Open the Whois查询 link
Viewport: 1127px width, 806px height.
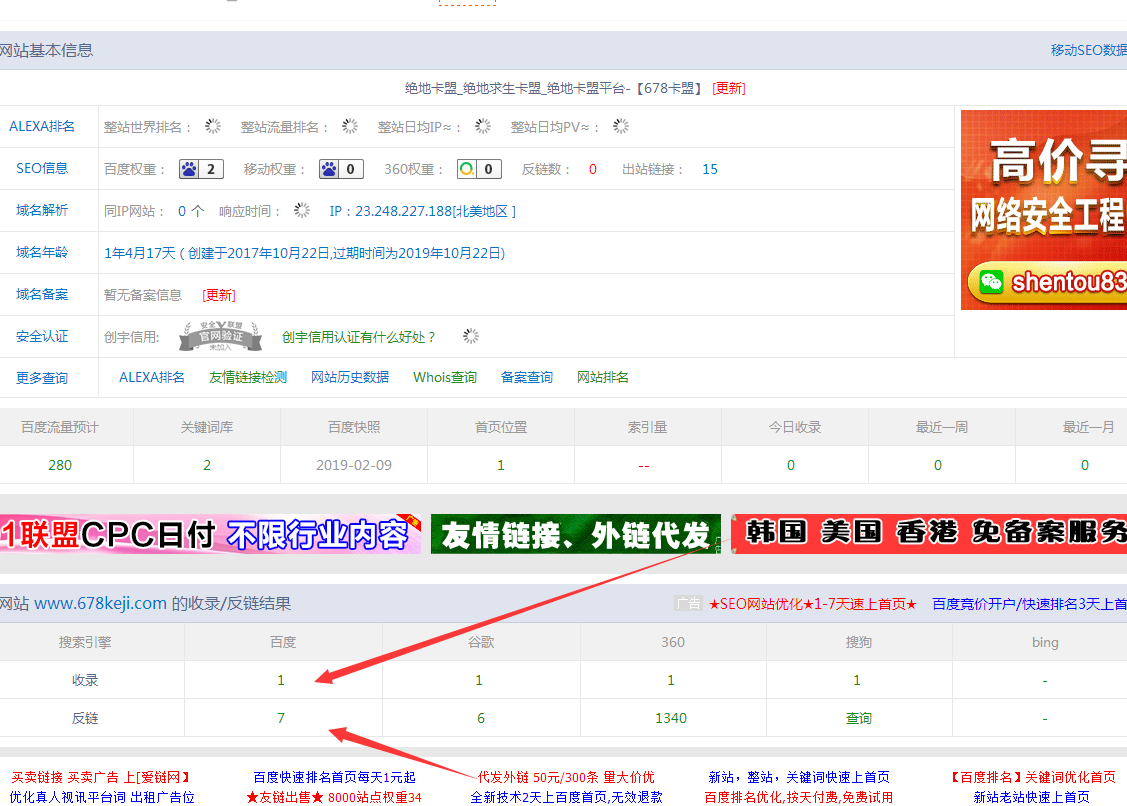445,377
